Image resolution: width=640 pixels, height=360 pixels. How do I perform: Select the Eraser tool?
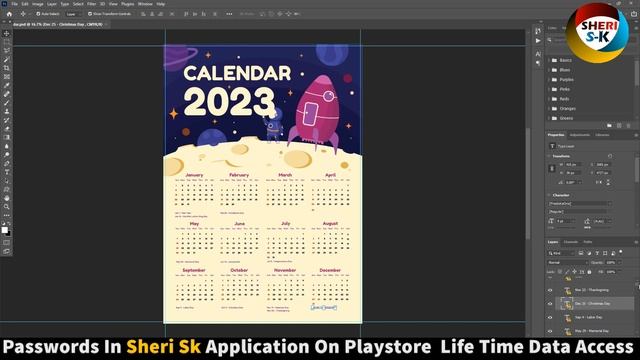click(x=7, y=129)
